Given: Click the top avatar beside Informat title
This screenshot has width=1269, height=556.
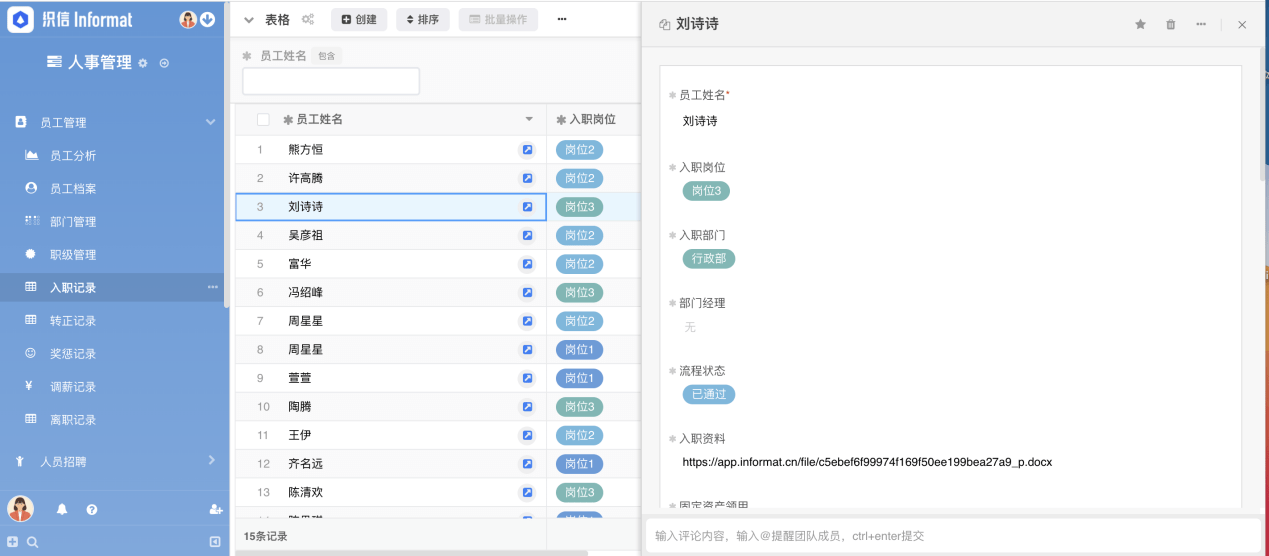Looking at the screenshot, I should pyautogui.click(x=188, y=19).
